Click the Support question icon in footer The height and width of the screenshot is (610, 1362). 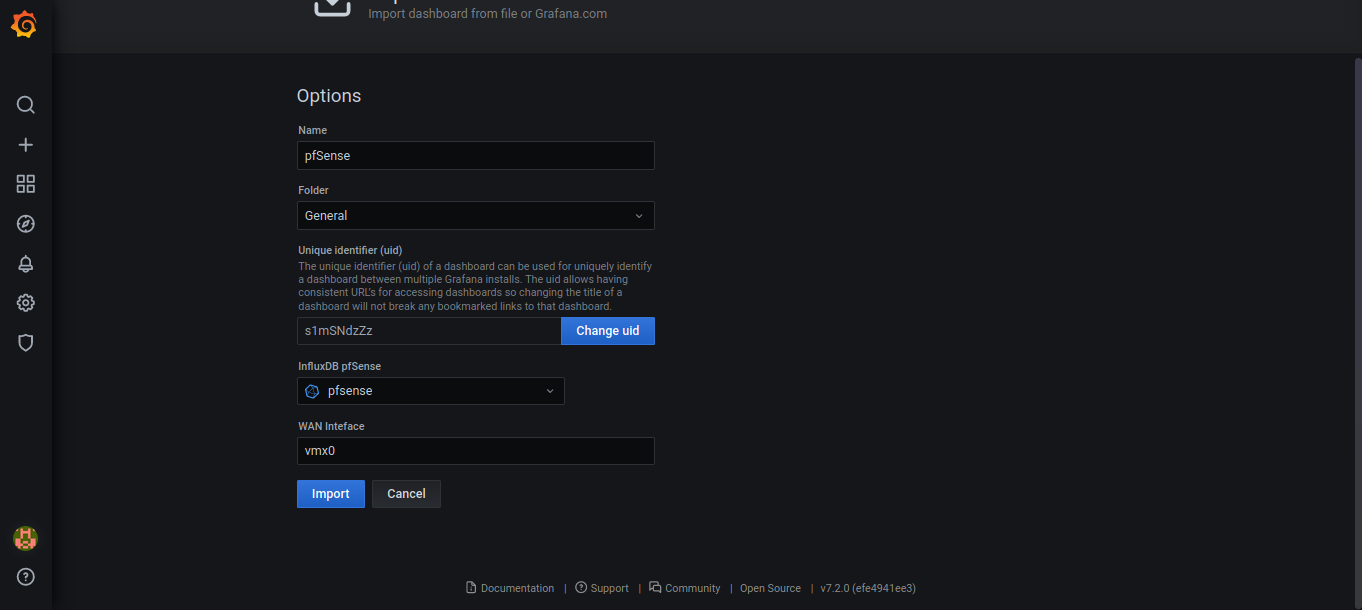581,588
